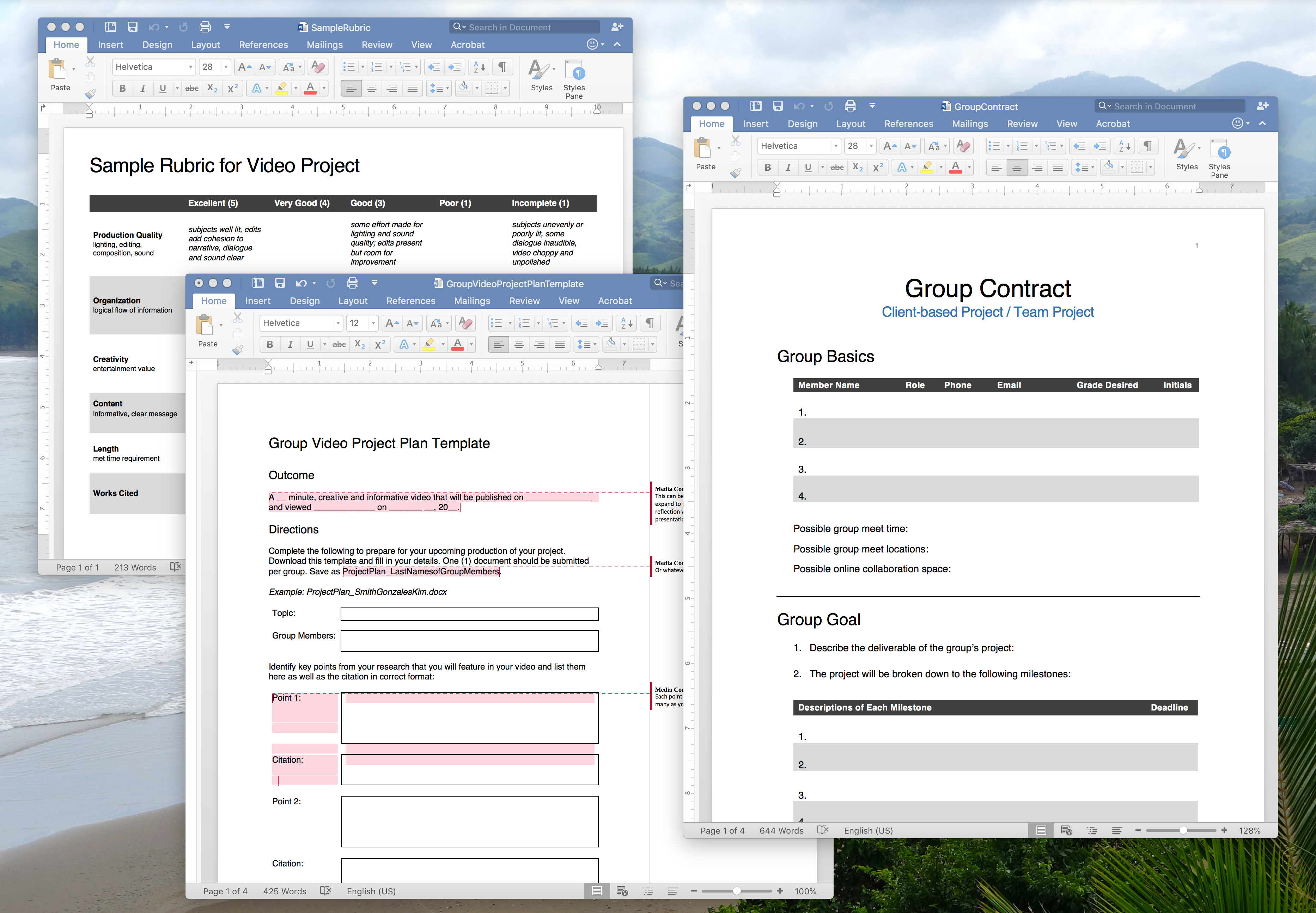Image resolution: width=1316 pixels, height=913 pixels.
Task: Click zoom slider in GroupVideoProjectPlanTemplate status bar
Action: [x=736, y=891]
